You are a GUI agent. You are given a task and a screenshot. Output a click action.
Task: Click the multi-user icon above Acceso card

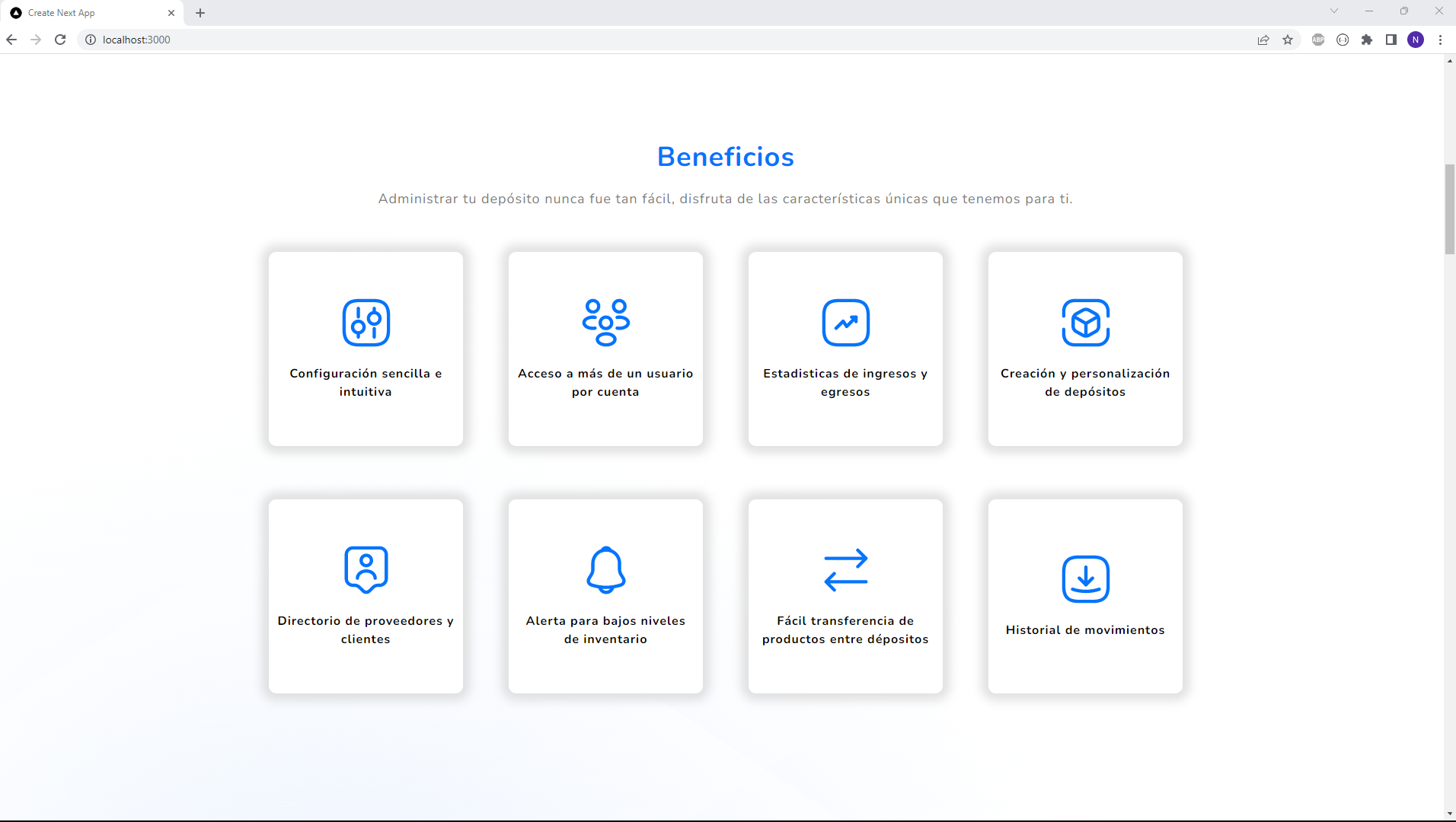605,323
